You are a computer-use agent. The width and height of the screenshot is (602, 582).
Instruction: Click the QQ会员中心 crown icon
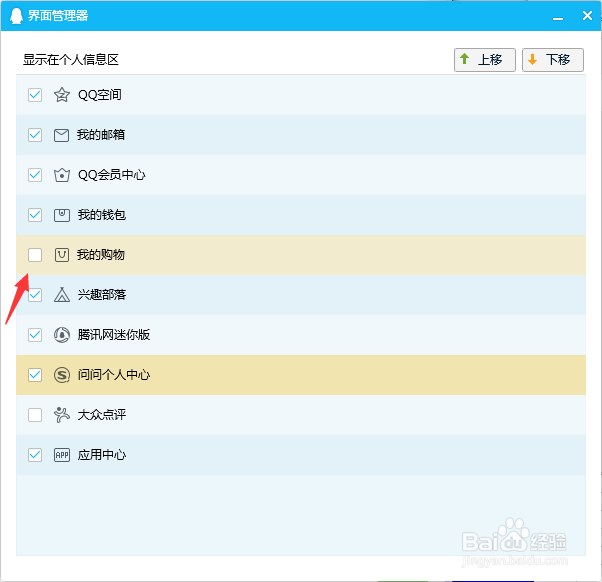pos(61,175)
